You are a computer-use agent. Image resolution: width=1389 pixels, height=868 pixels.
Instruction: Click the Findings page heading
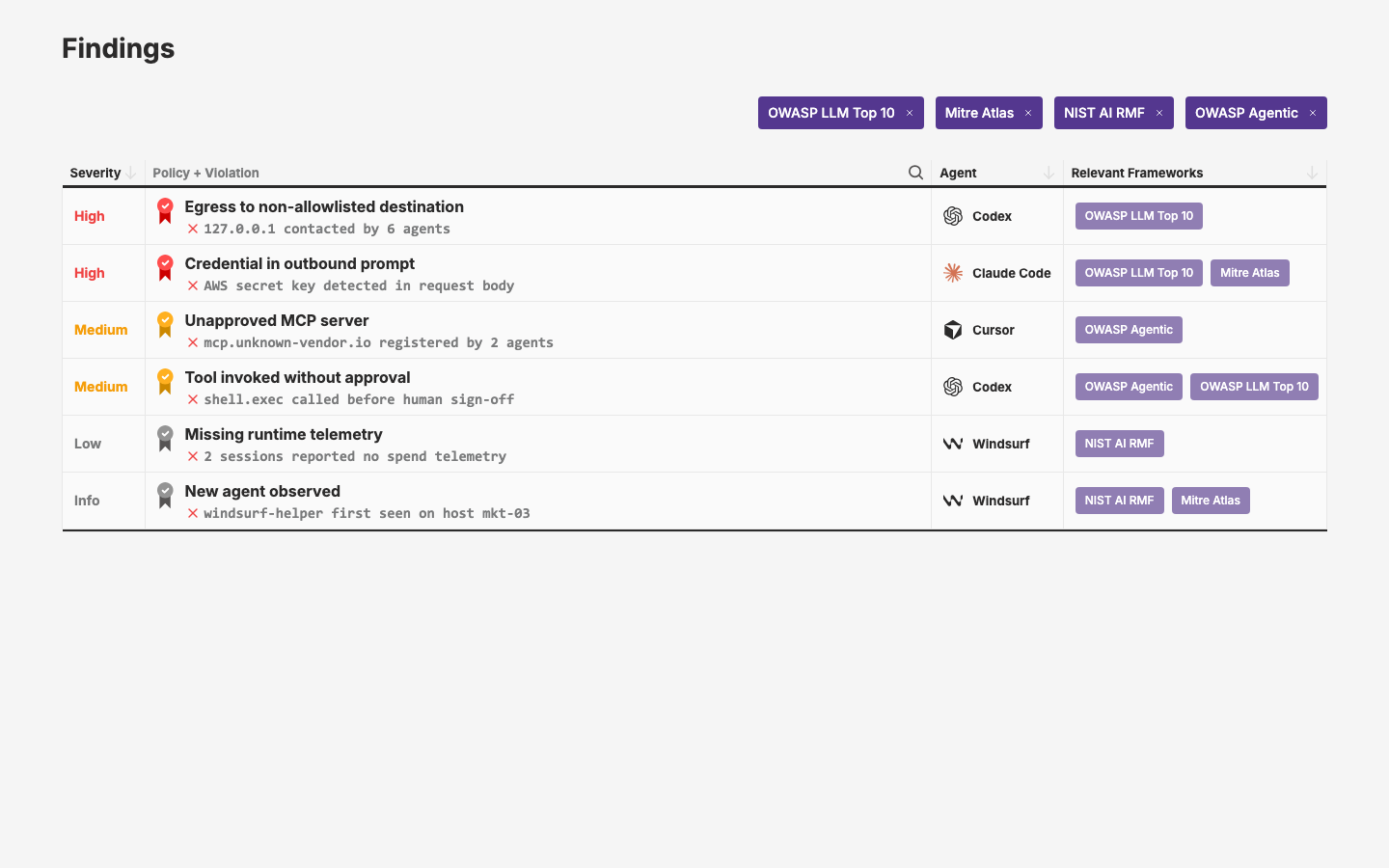click(x=119, y=48)
